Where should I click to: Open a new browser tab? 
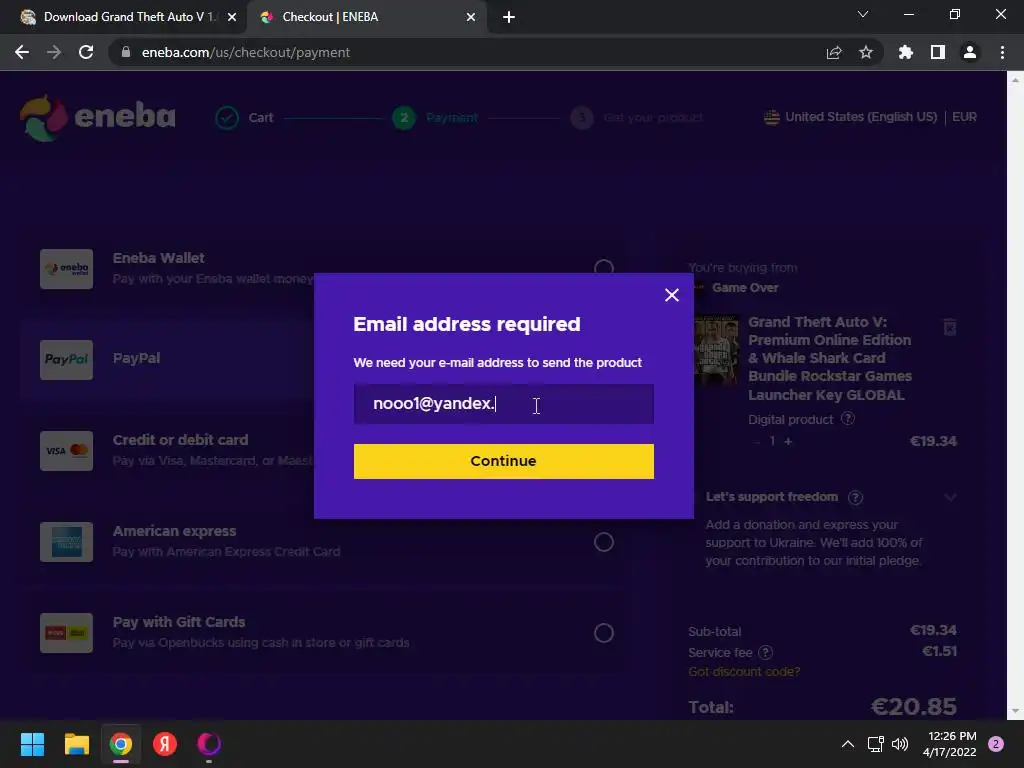(x=509, y=17)
